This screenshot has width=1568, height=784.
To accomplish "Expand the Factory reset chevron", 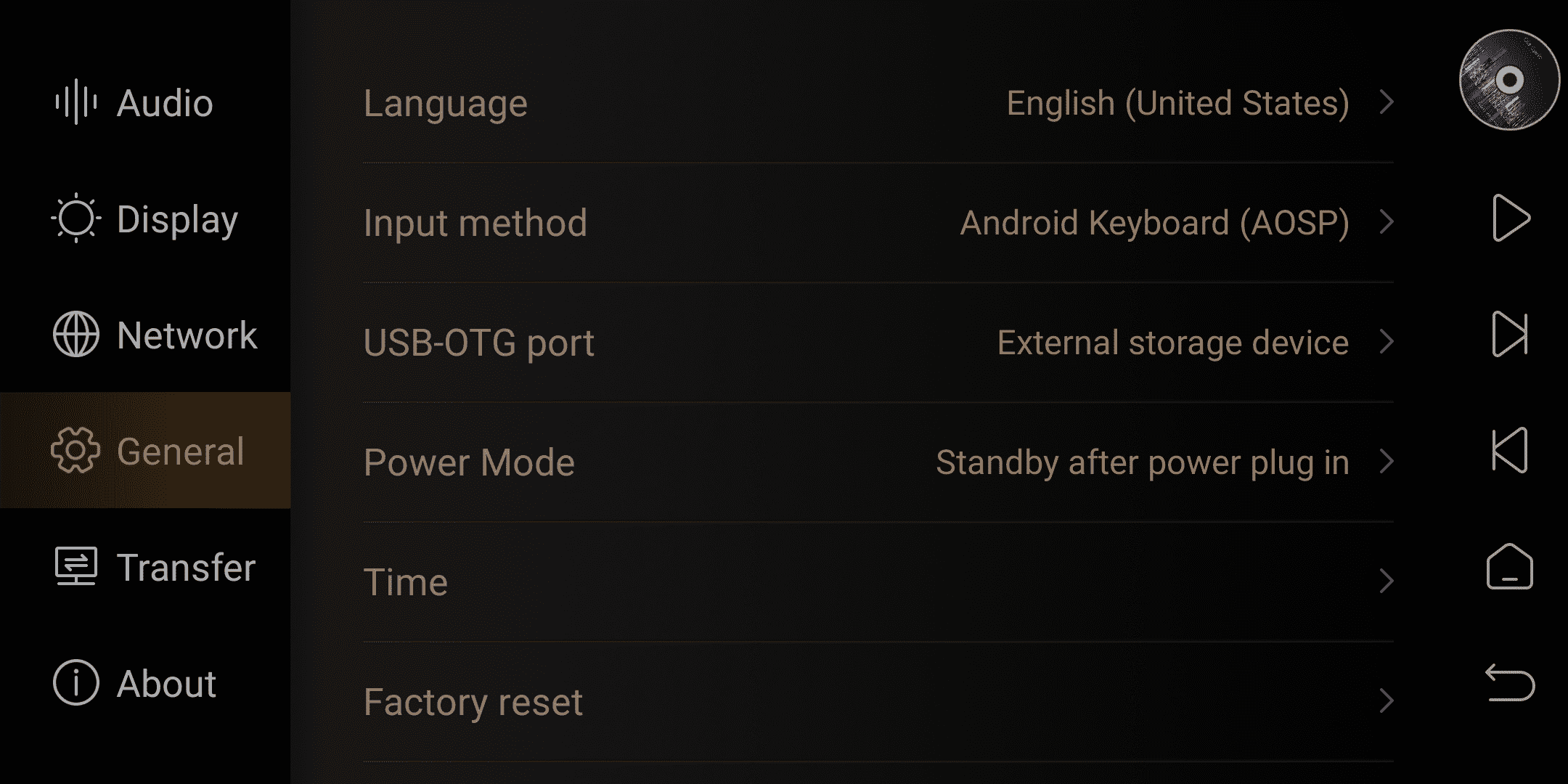I will click(x=1387, y=701).
